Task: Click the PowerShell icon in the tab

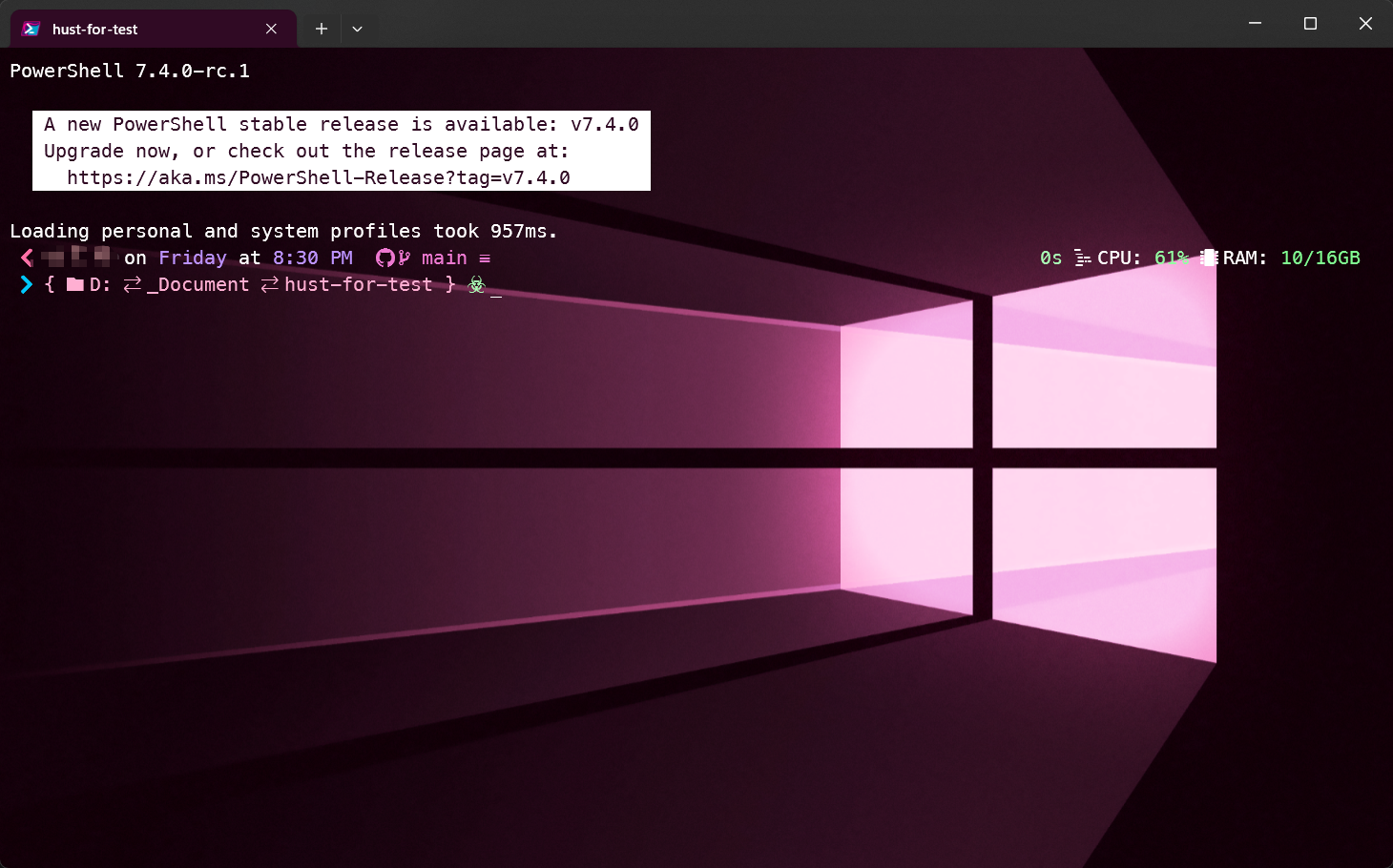Action: pos(31,29)
